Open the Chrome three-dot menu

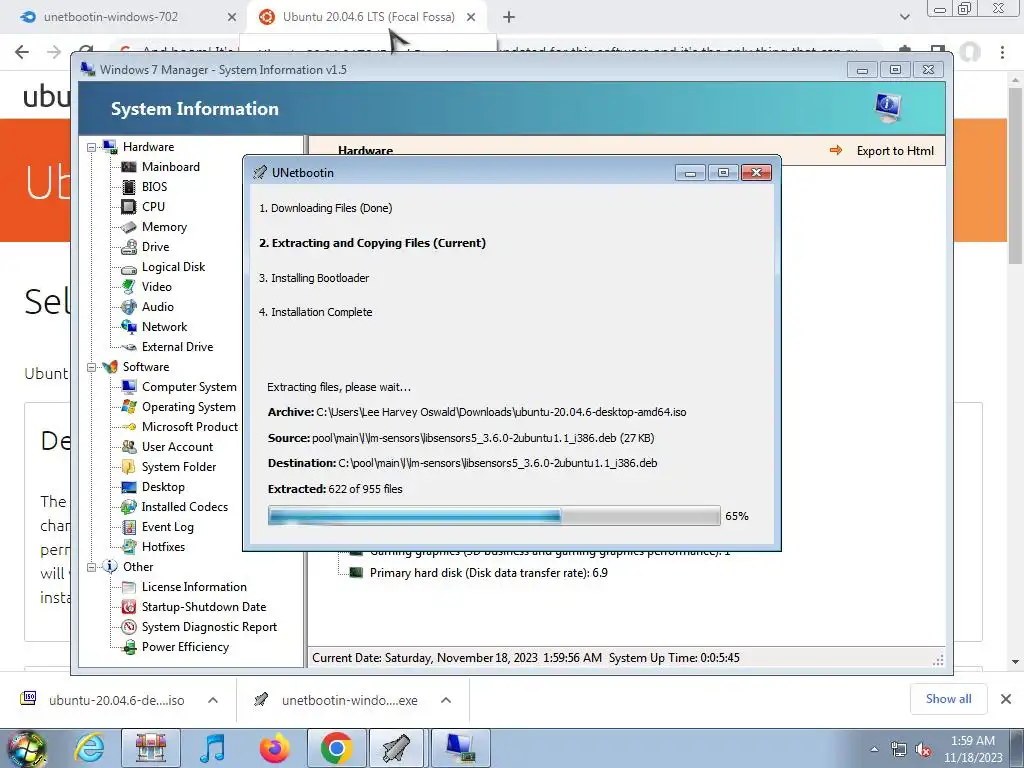[1002, 52]
